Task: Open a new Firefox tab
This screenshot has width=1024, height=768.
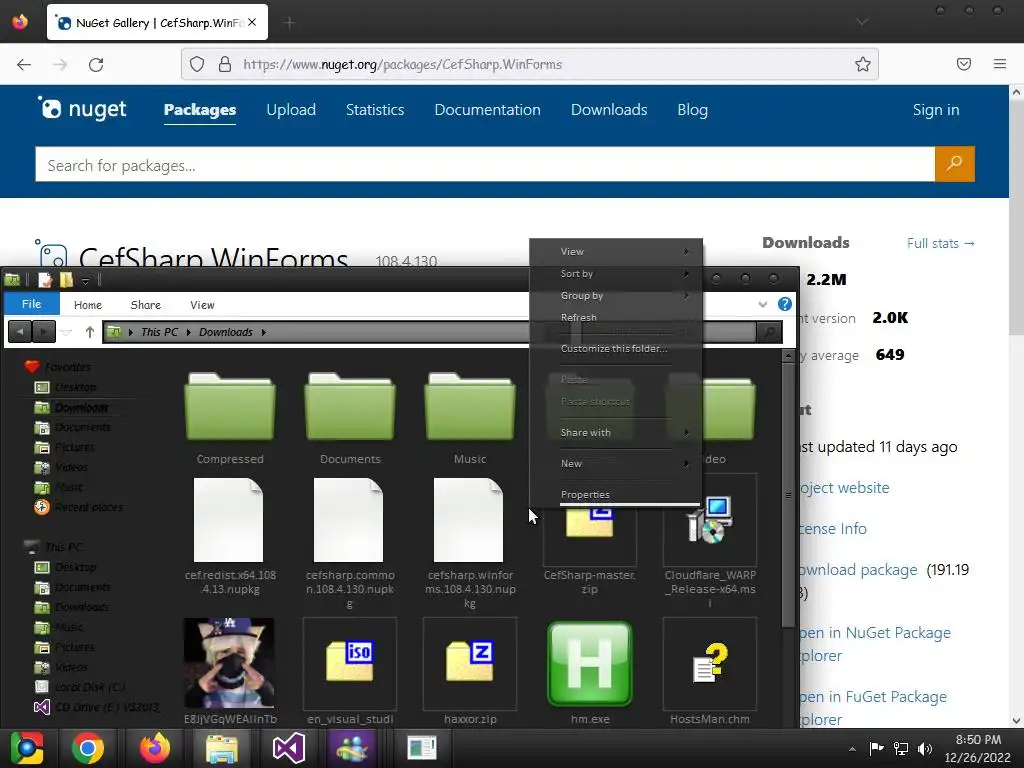Action: click(289, 23)
